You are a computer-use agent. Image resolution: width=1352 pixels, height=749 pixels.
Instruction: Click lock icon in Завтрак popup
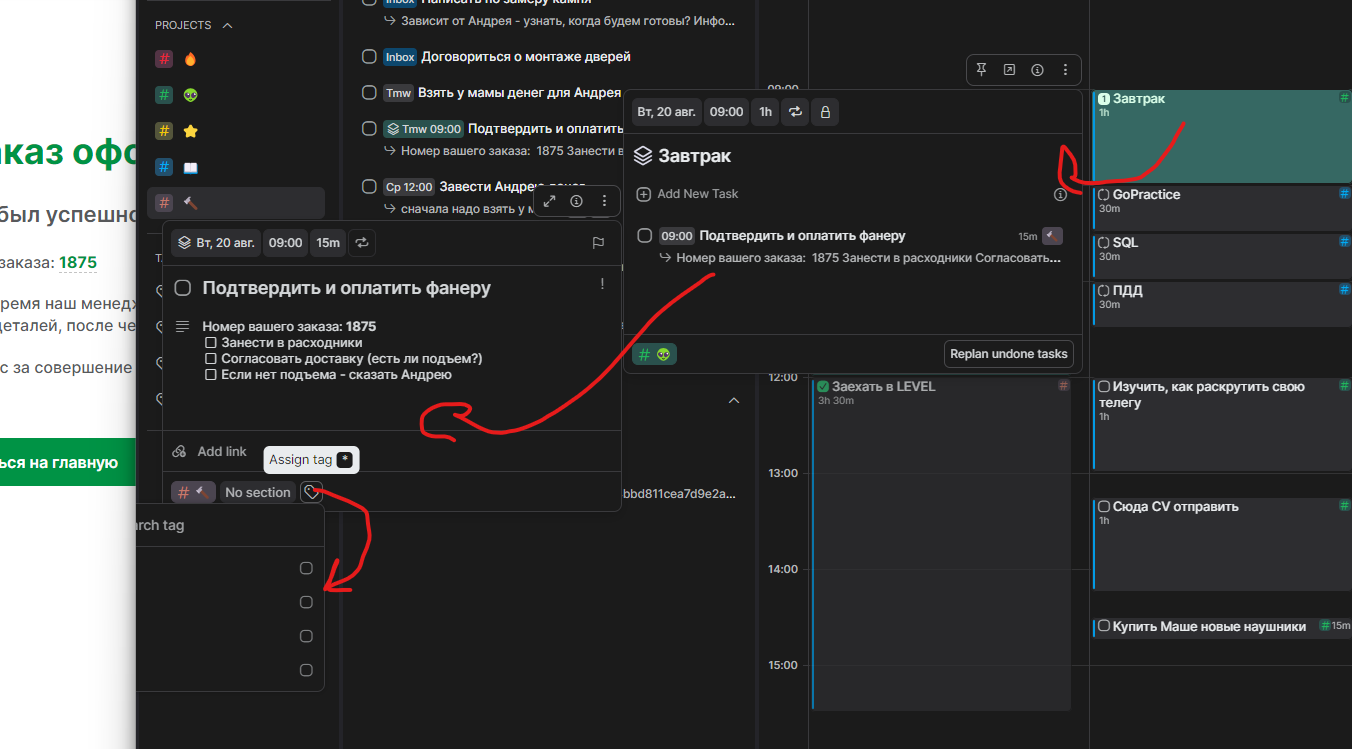[825, 112]
